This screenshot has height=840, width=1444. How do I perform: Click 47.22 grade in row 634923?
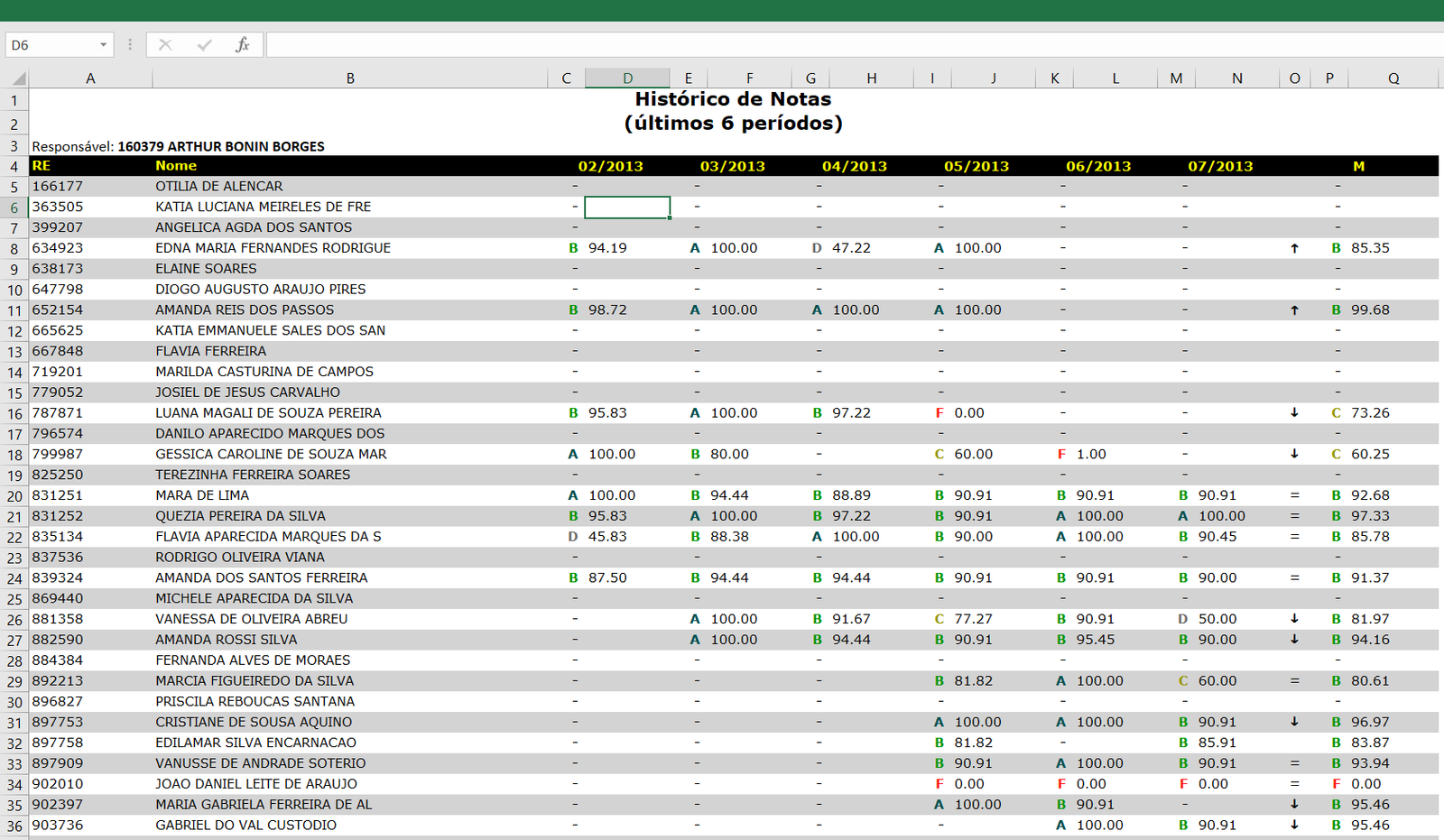click(x=851, y=248)
